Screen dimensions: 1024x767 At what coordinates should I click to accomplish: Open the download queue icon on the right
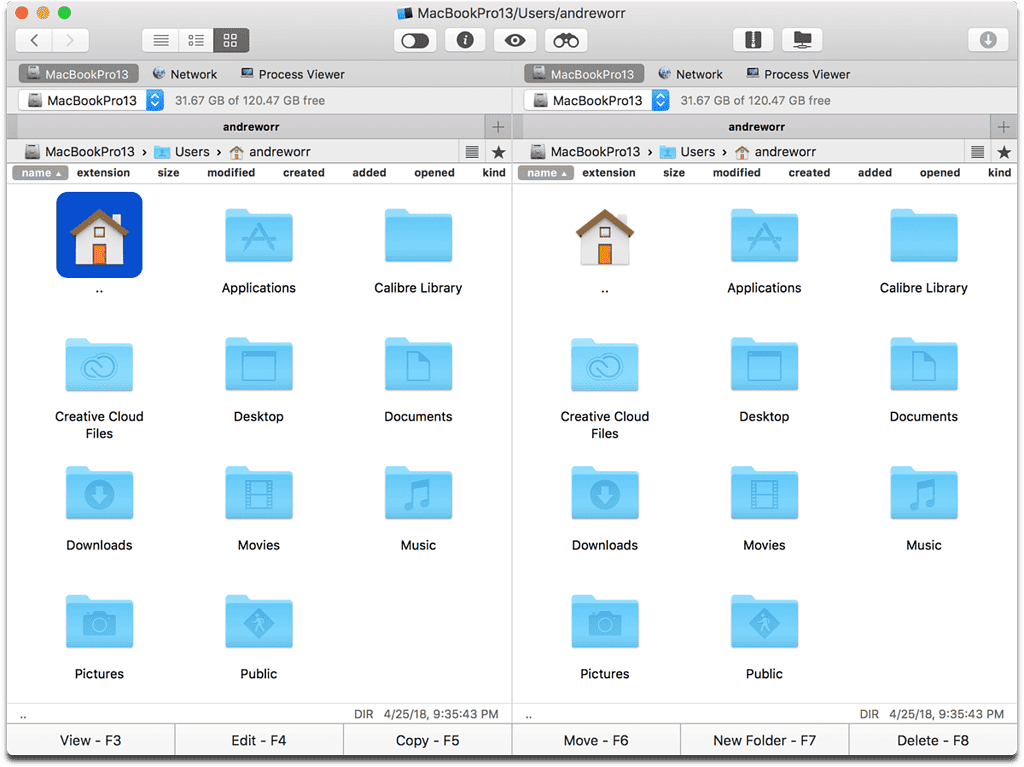[989, 39]
